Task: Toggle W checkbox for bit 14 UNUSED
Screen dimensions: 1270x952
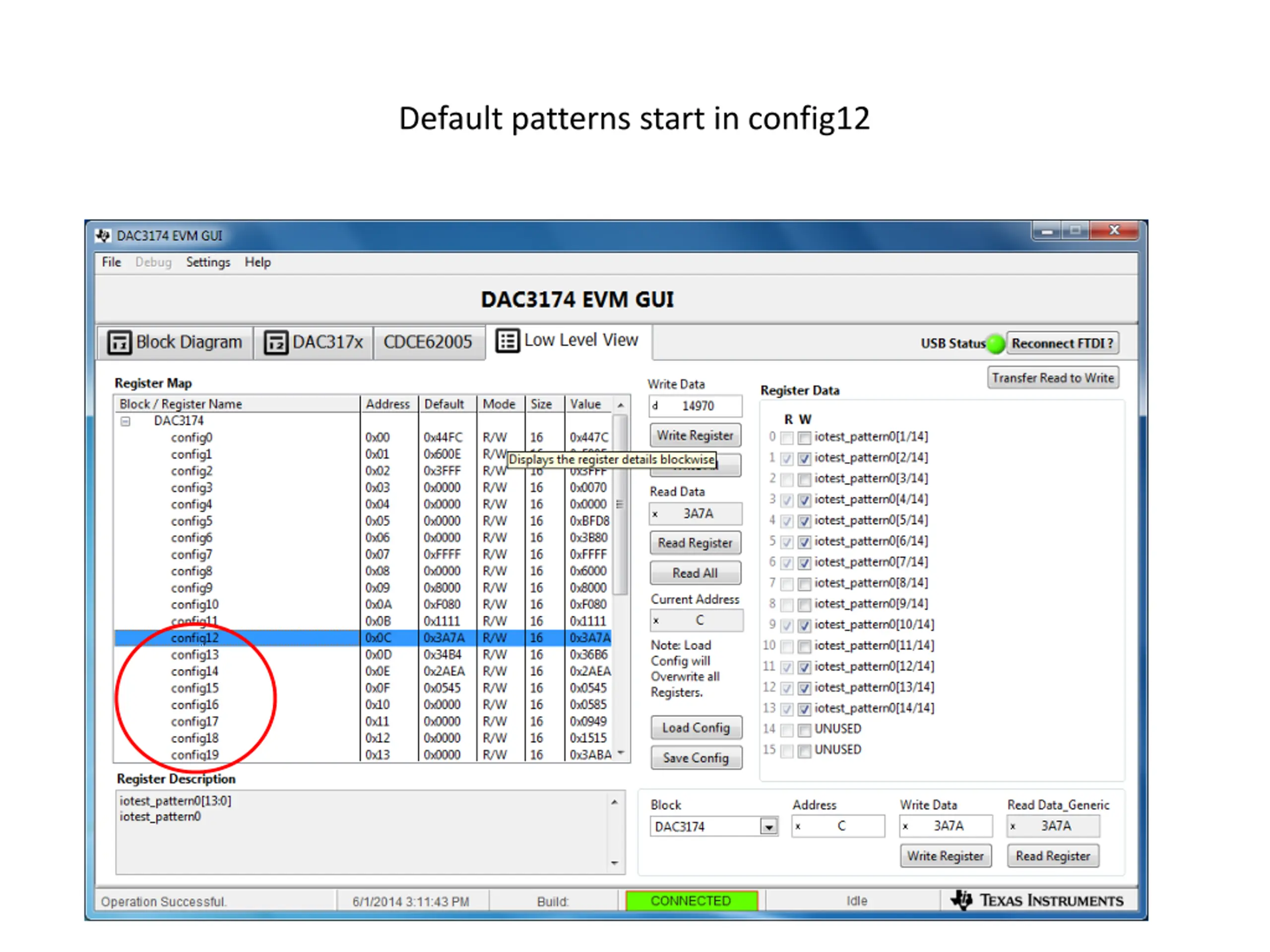Action: [x=804, y=730]
